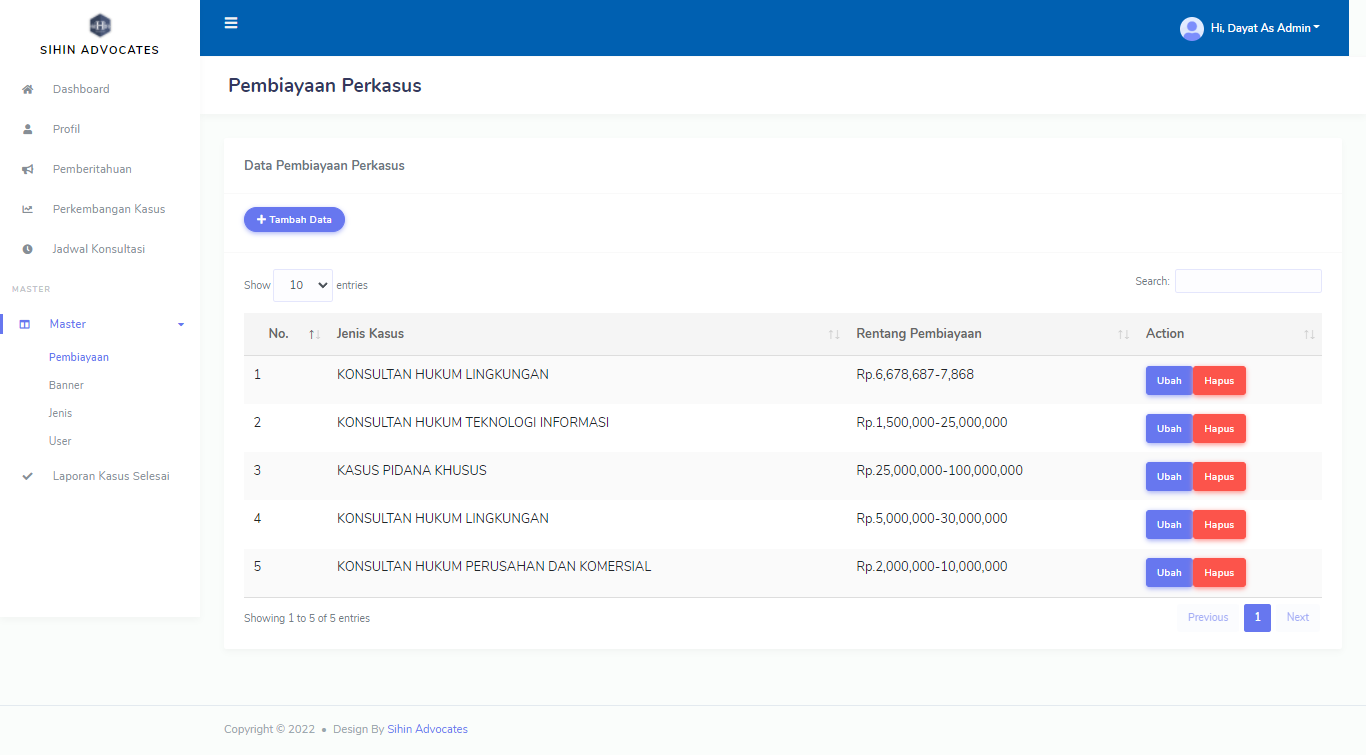Select the Laporan Kasus Selesai checkmark icon
This screenshot has width=1366, height=755.
pyautogui.click(x=27, y=476)
